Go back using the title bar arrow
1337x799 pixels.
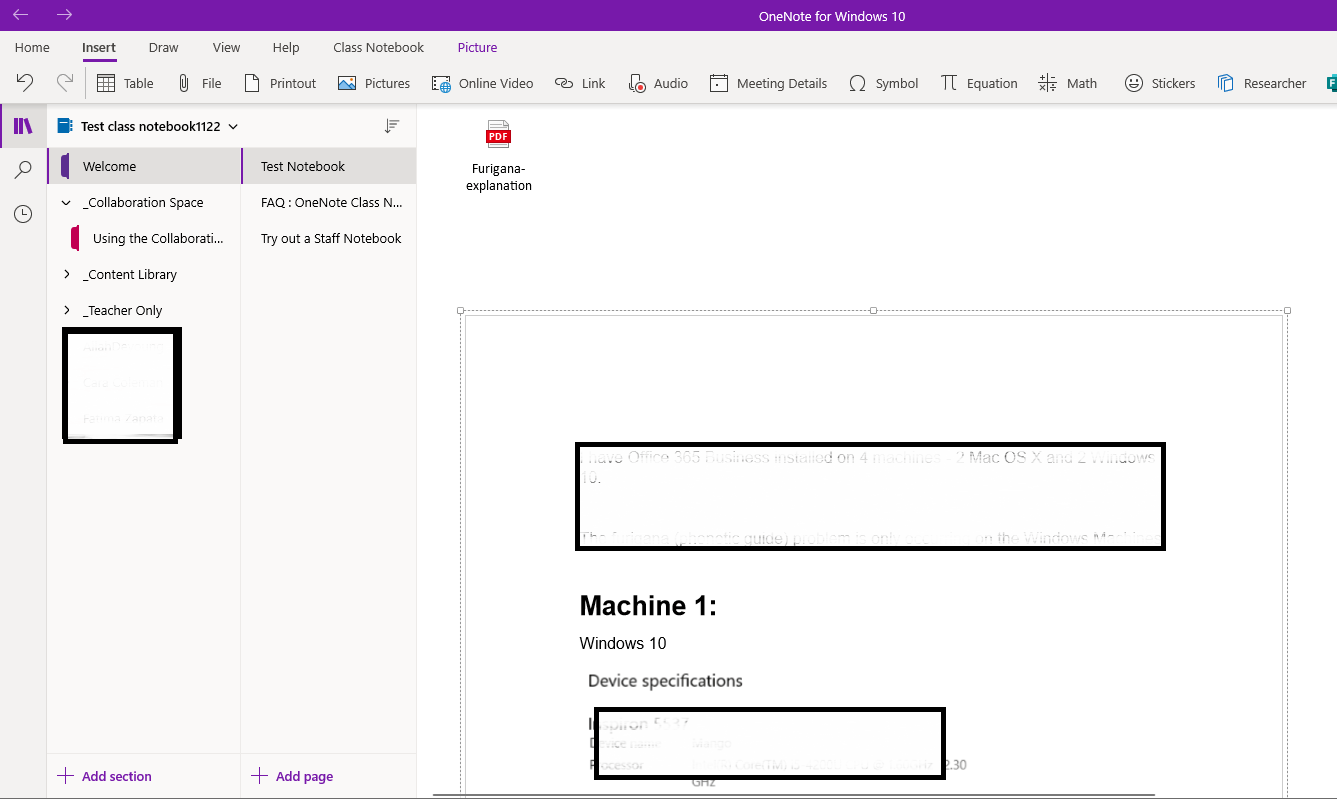coord(20,15)
